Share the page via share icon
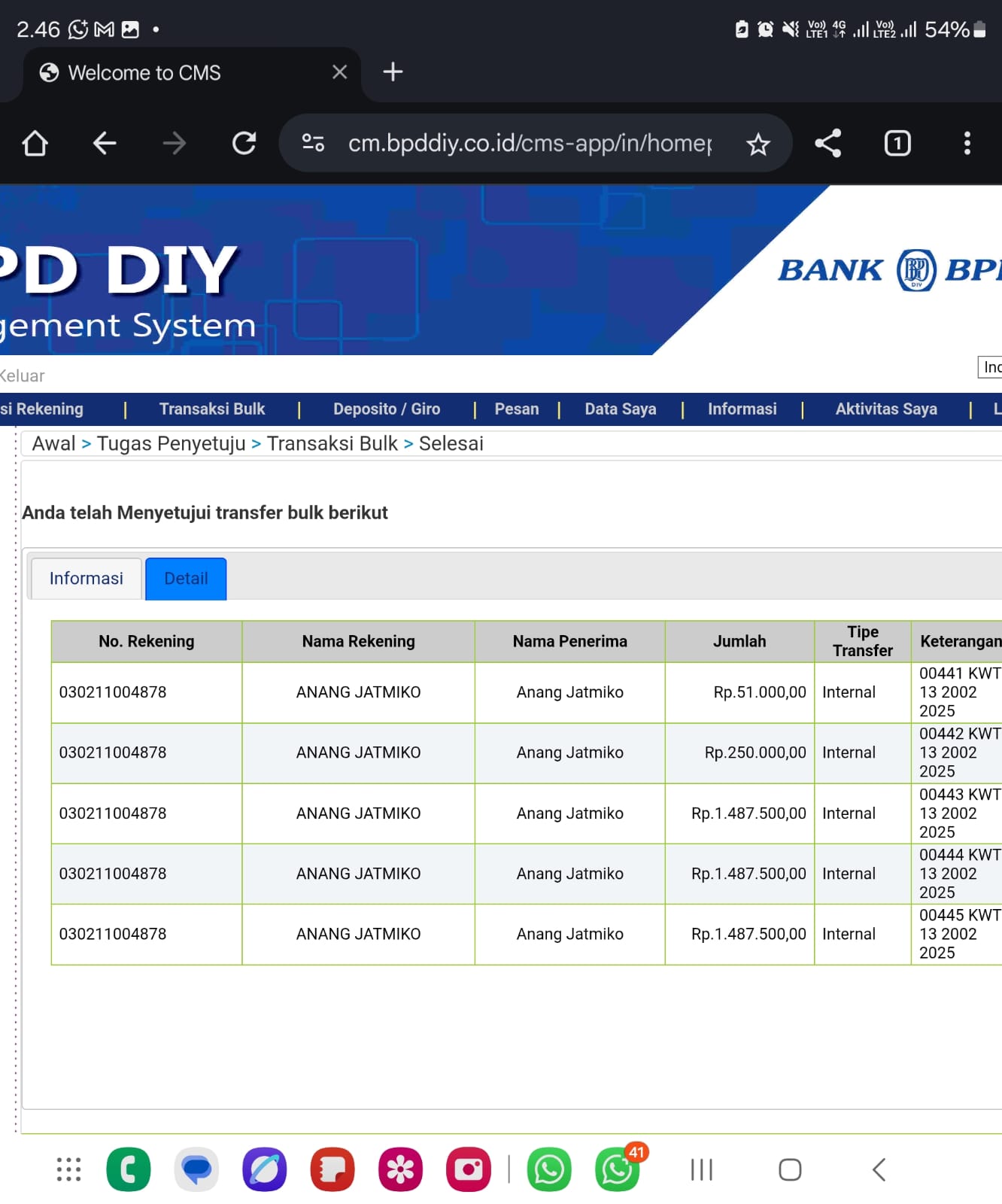The width and height of the screenshot is (1002, 1204). coord(827,143)
